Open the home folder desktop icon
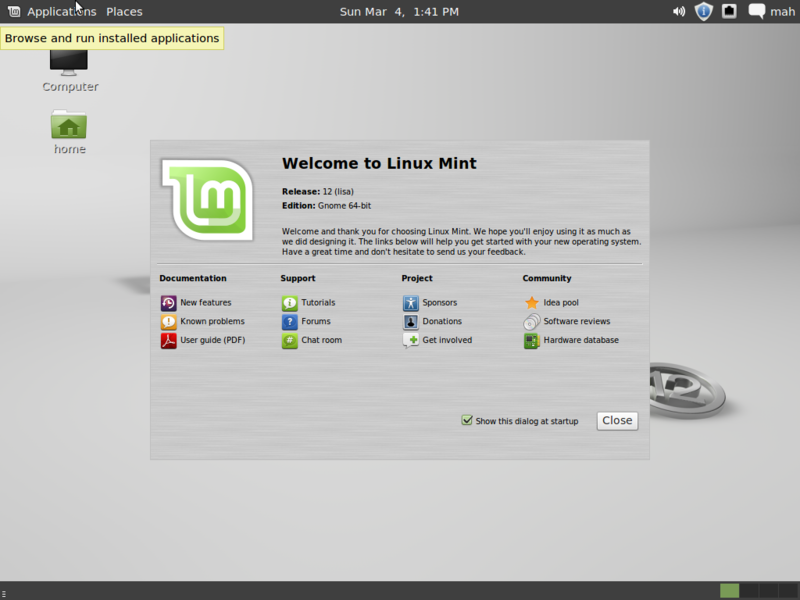Viewport: 800px width, 600px height. click(x=69, y=124)
